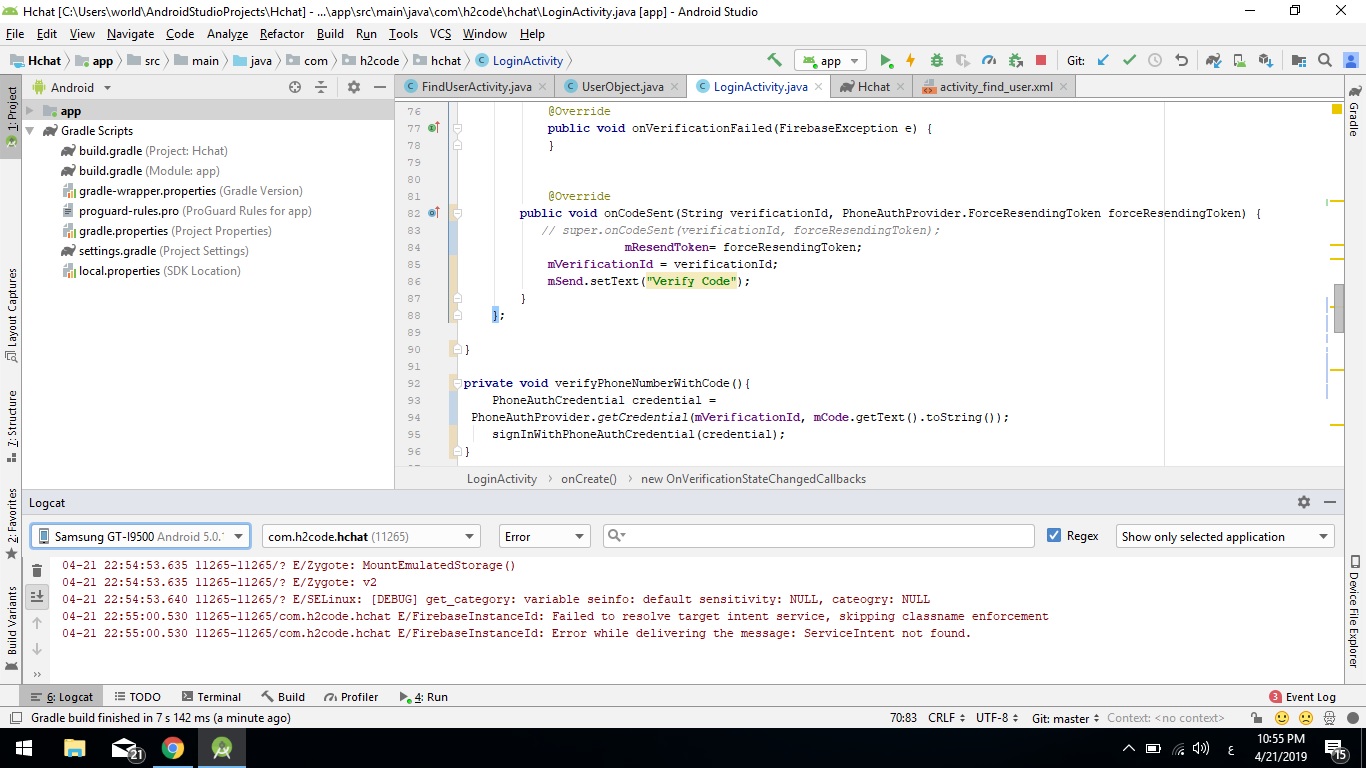Open the Error log level dropdown

[543, 536]
